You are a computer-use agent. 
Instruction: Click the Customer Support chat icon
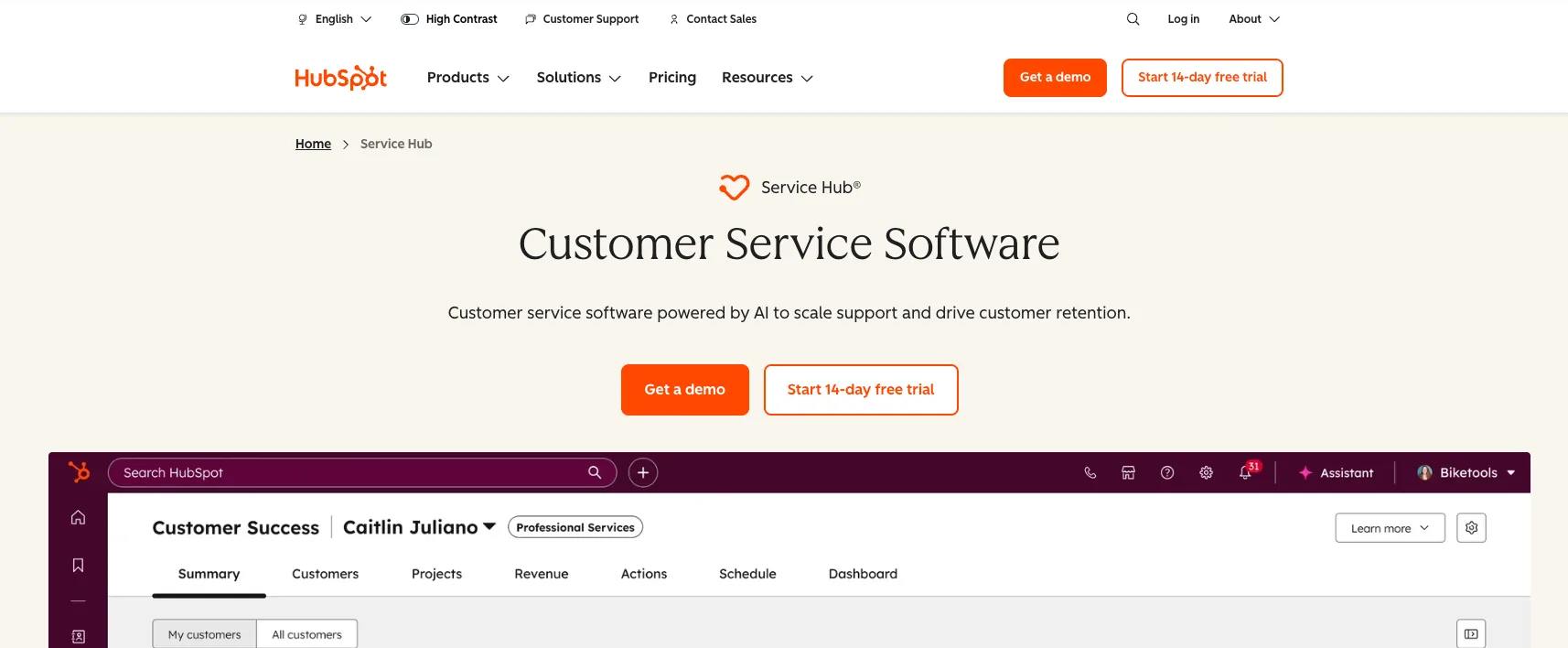click(x=531, y=19)
